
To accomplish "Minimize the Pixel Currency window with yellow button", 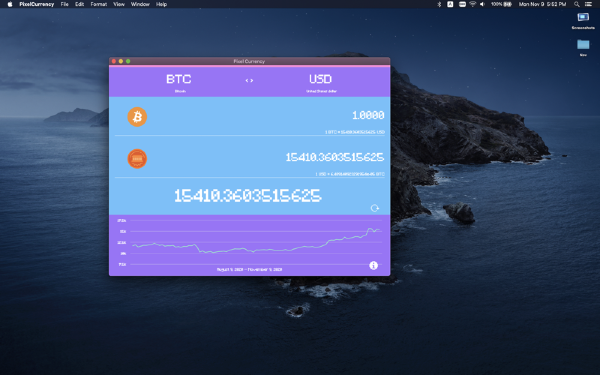I will [121, 61].
